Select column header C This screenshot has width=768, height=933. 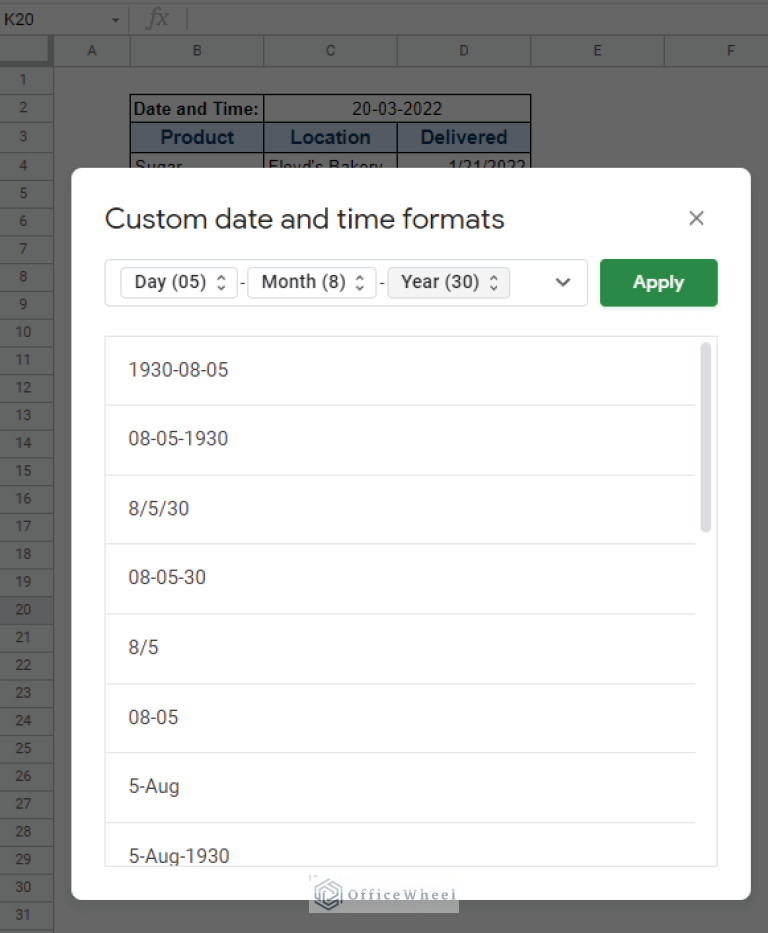[x=330, y=48]
